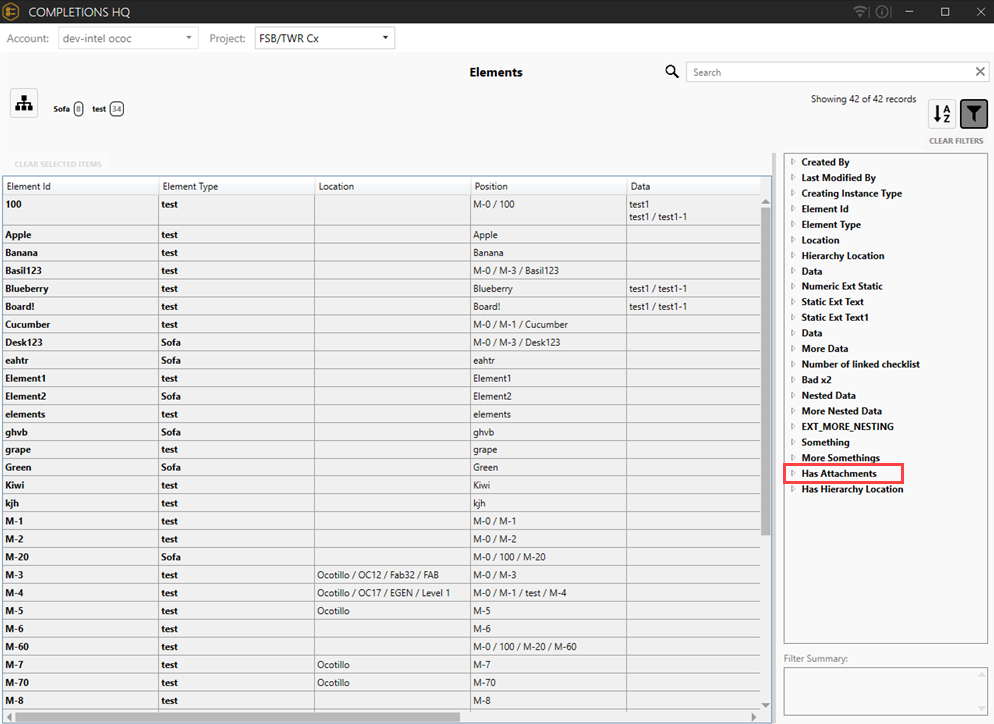Expand the Hierarchy Location filter

(x=793, y=256)
